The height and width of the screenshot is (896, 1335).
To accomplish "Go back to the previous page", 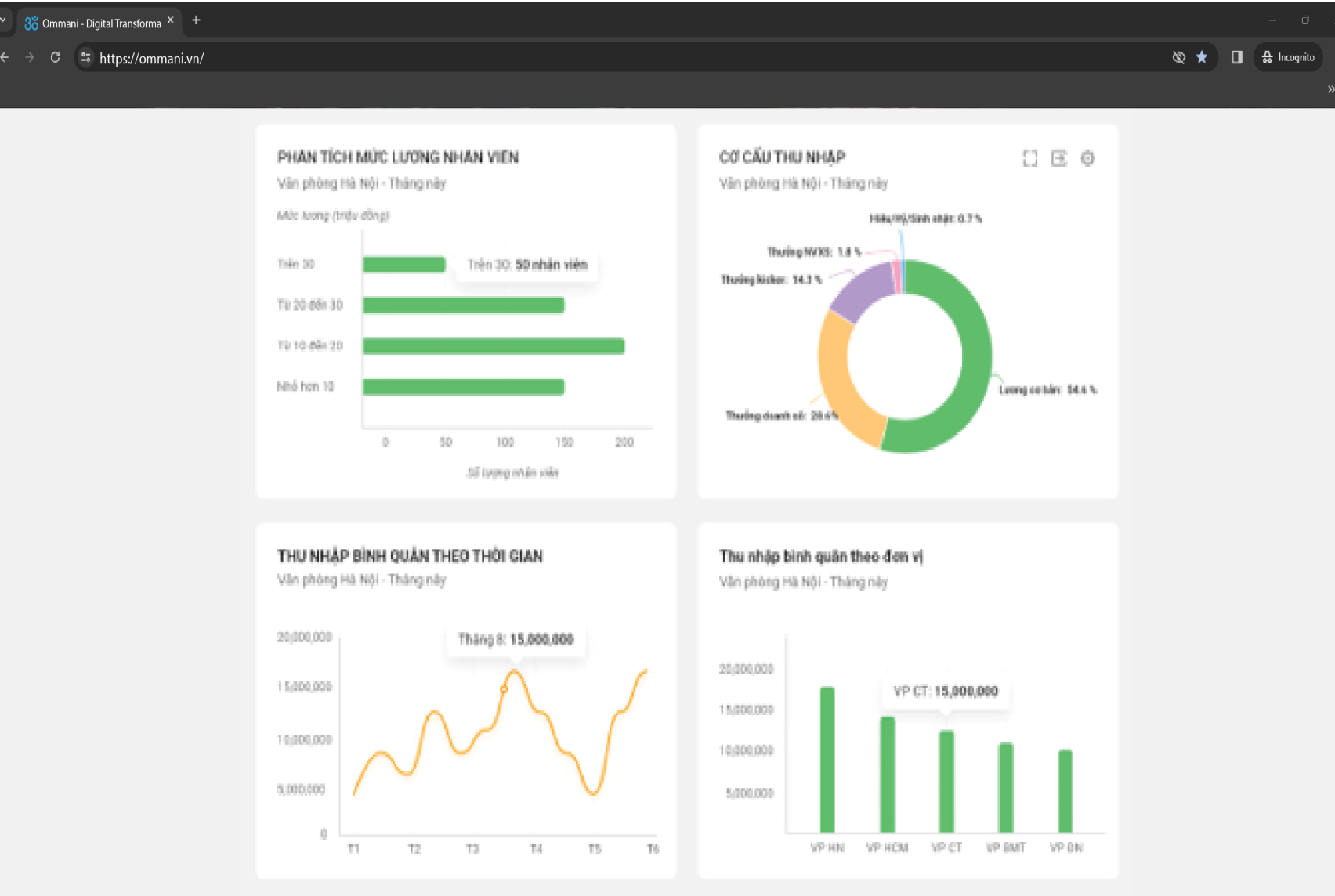I will (x=5, y=57).
